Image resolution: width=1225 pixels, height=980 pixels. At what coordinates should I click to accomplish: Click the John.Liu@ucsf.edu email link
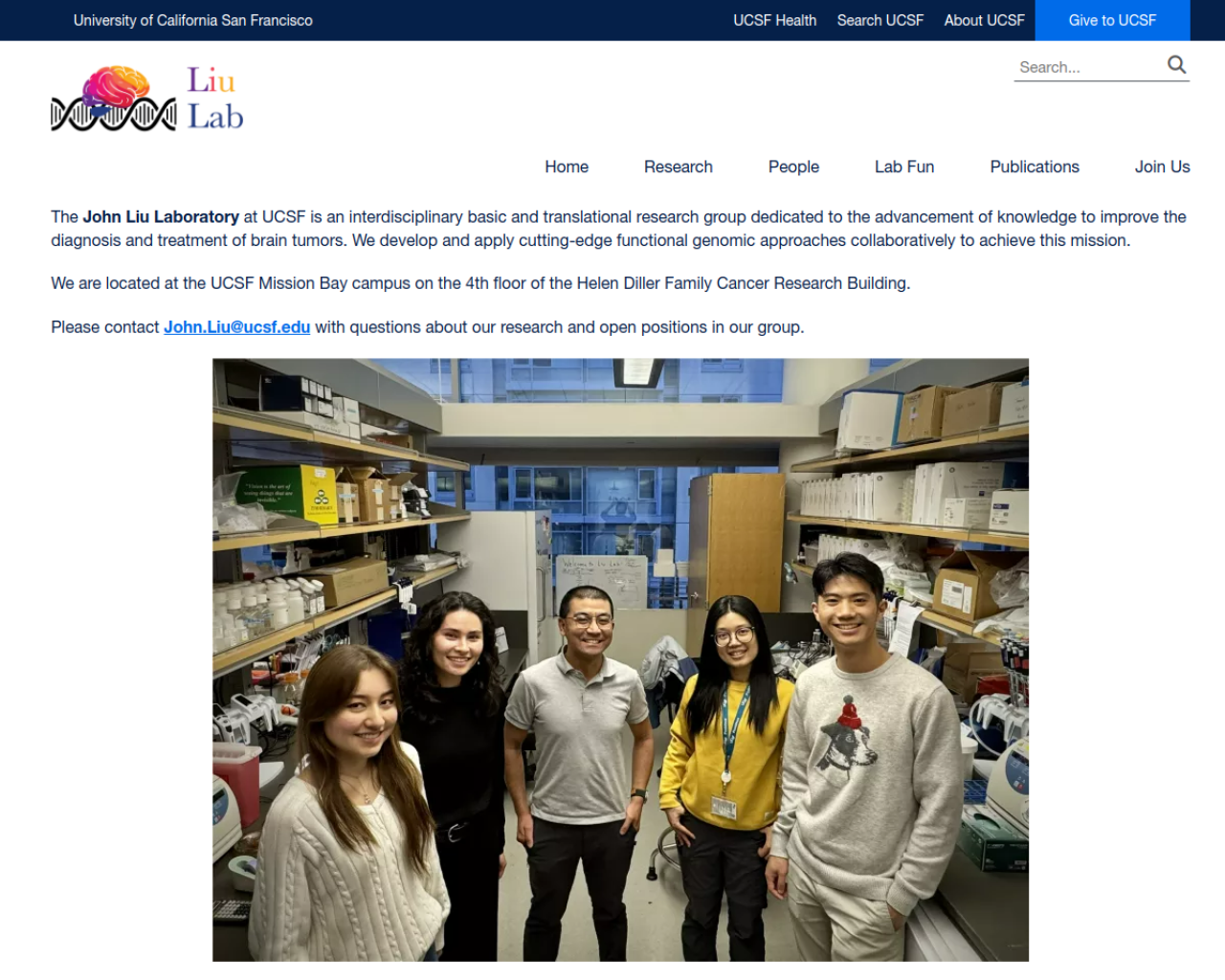236,327
